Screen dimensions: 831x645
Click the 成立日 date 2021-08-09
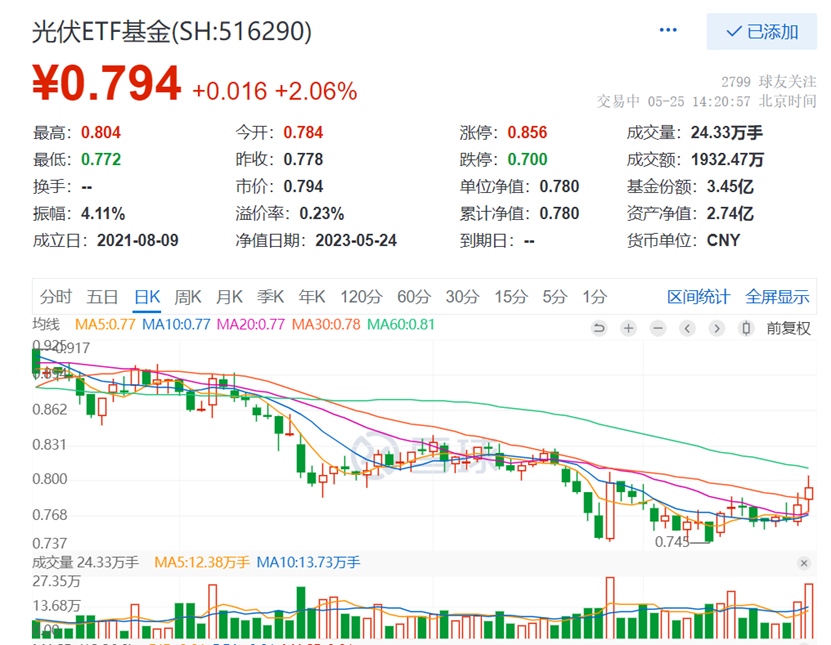click(x=138, y=241)
